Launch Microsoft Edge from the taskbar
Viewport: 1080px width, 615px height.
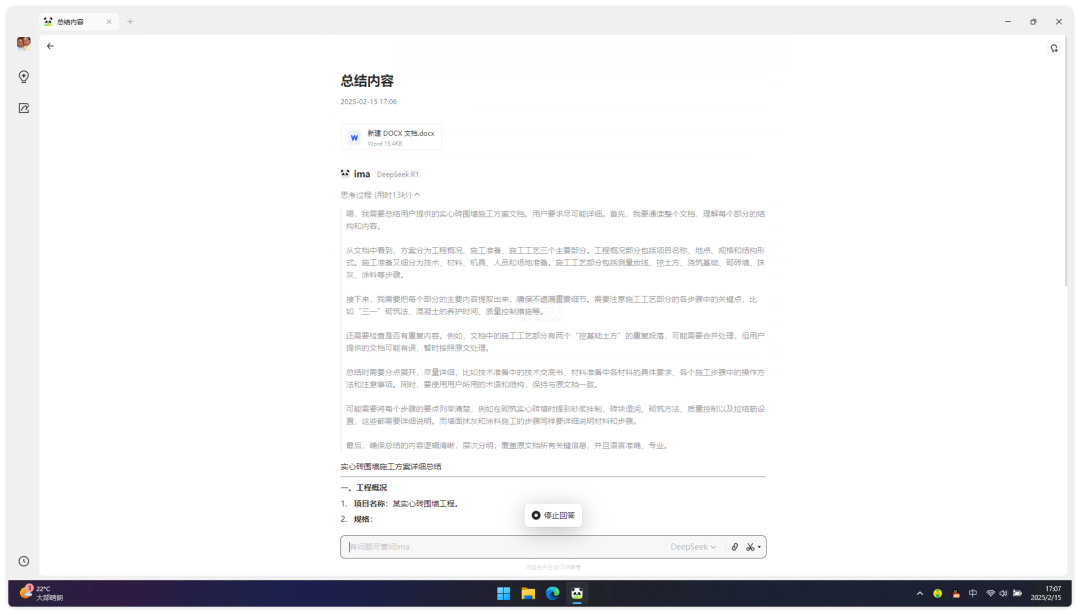coord(552,594)
